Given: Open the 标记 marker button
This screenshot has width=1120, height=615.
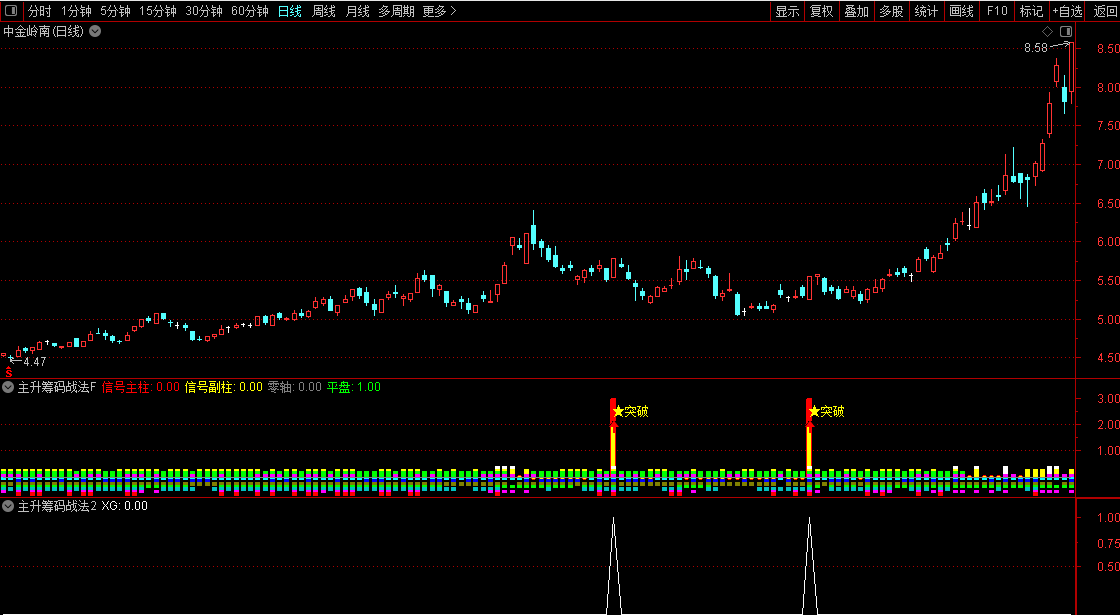Looking at the screenshot, I should (x=1031, y=11).
